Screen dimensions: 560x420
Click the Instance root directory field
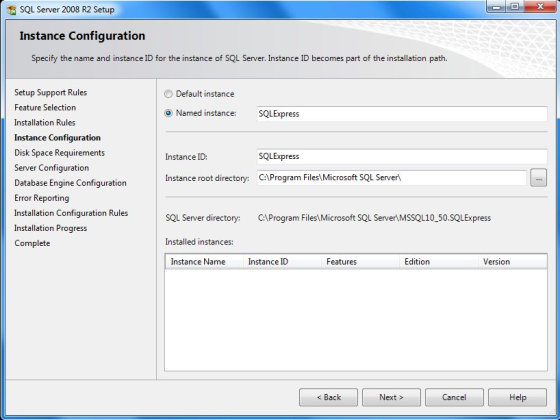[391, 178]
